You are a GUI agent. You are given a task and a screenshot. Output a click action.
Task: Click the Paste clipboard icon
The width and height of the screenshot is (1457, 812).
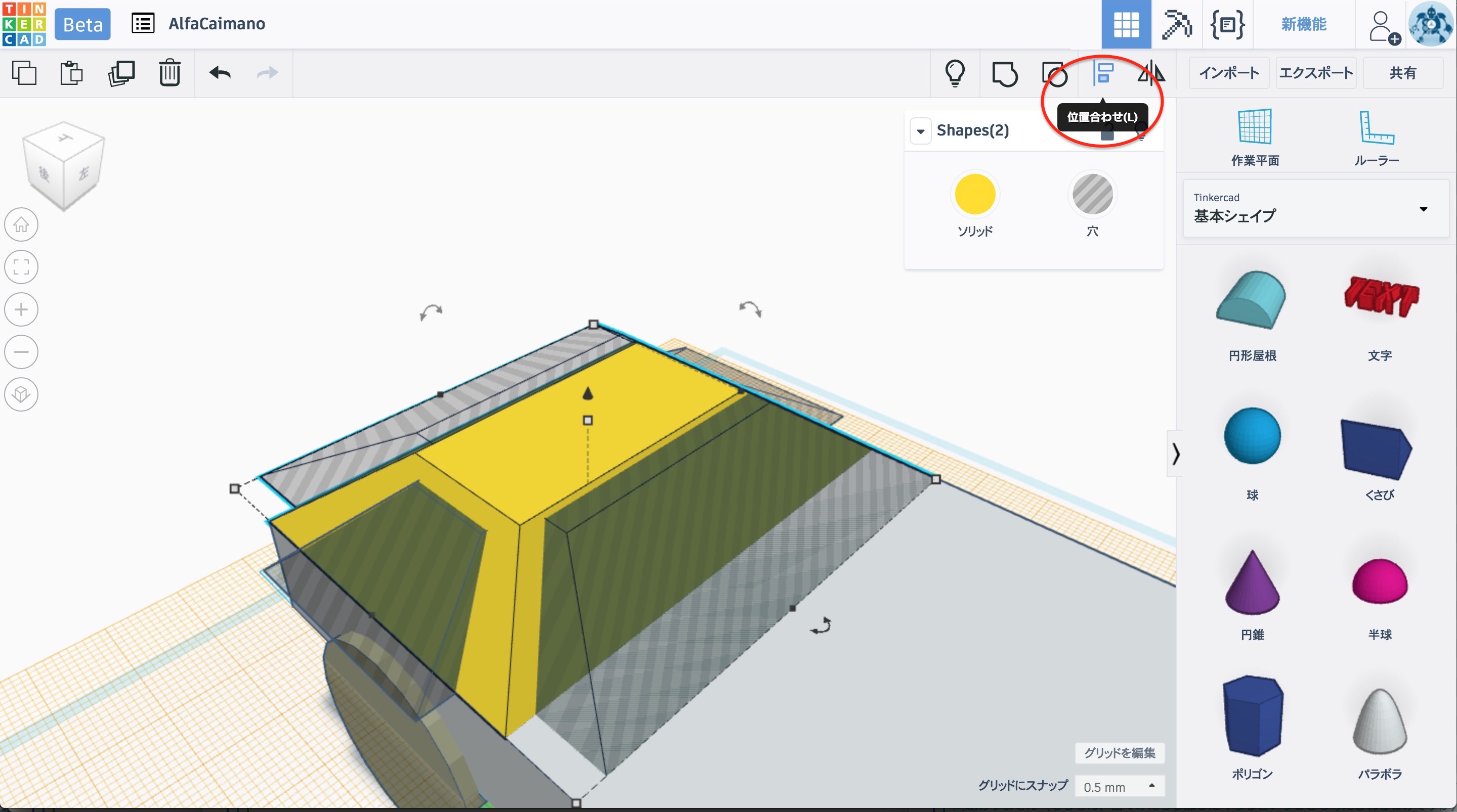click(71, 73)
